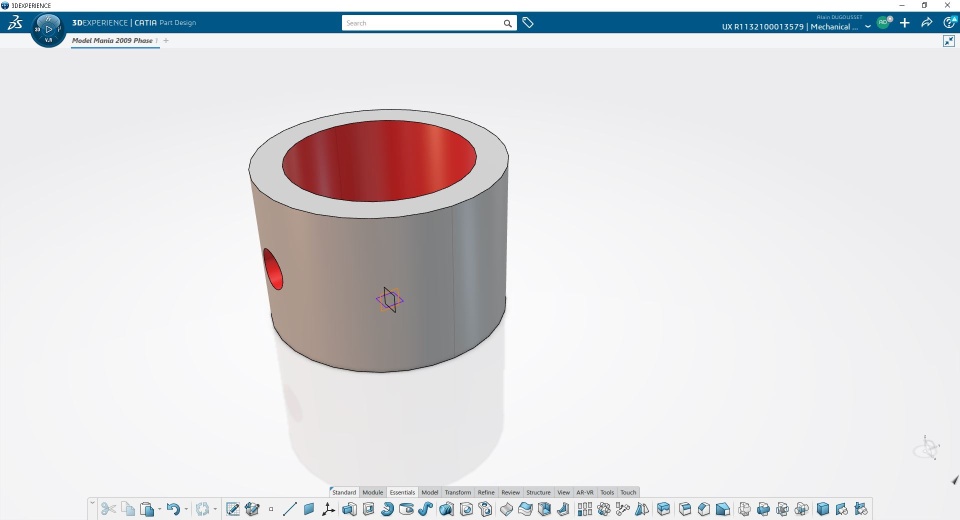This screenshot has height=520, width=960.
Task: Click the plus Add icon in top bar
Action: tap(905, 23)
